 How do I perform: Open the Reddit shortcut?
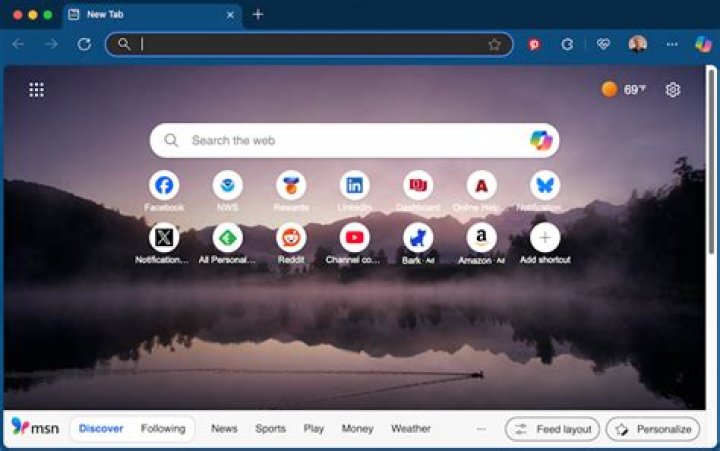point(291,238)
